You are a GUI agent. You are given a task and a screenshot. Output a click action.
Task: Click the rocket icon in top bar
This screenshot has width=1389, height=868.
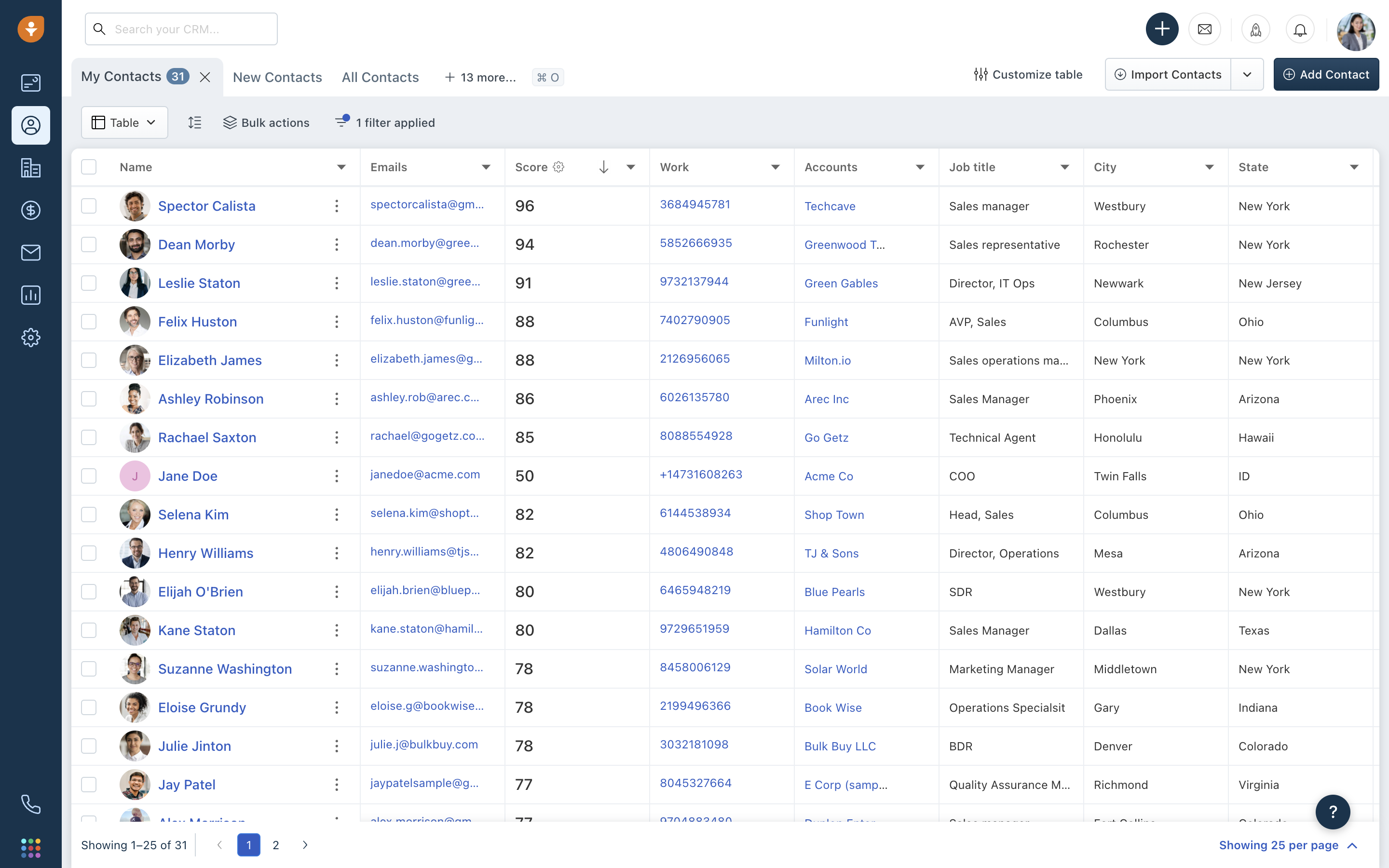(1255, 29)
